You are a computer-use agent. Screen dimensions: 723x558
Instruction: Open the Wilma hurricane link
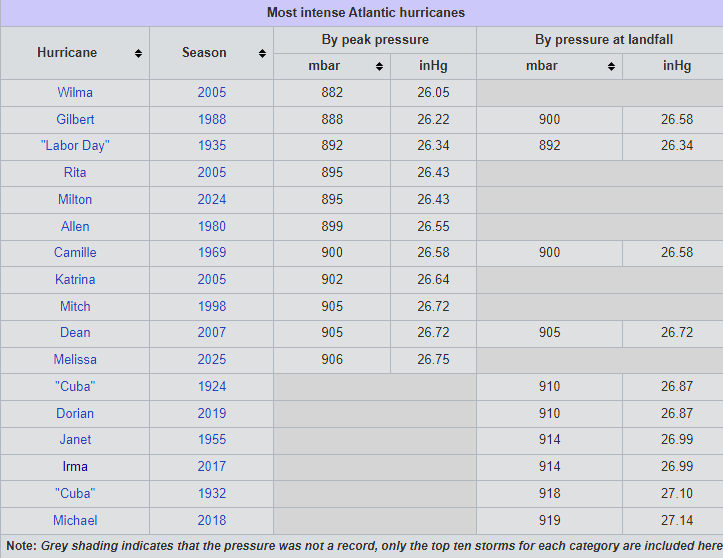pyautogui.click(x=75, y=92)
